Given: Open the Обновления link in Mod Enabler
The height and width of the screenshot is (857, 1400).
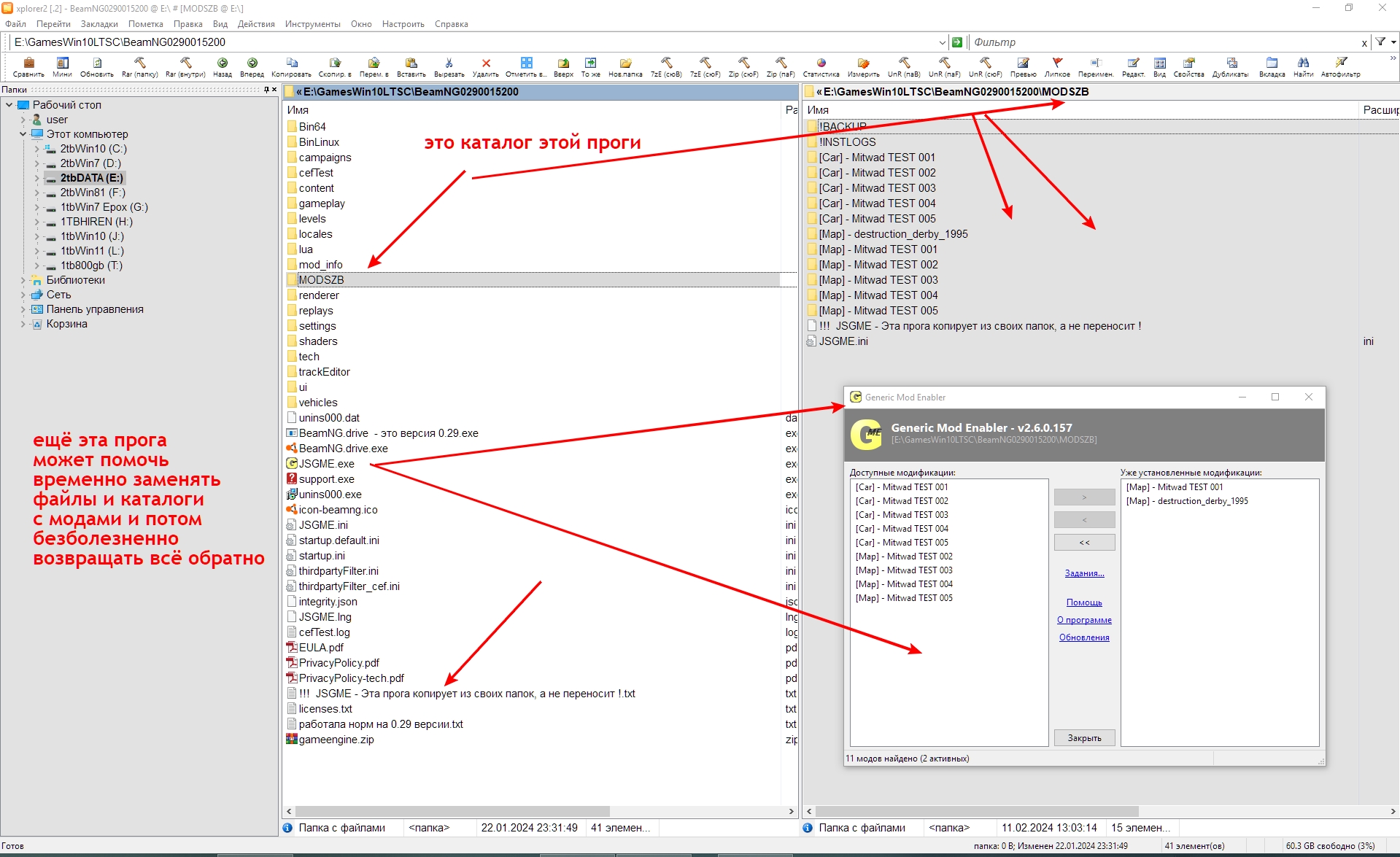Looking at the screenshot, I should [x=1084, y=637].
